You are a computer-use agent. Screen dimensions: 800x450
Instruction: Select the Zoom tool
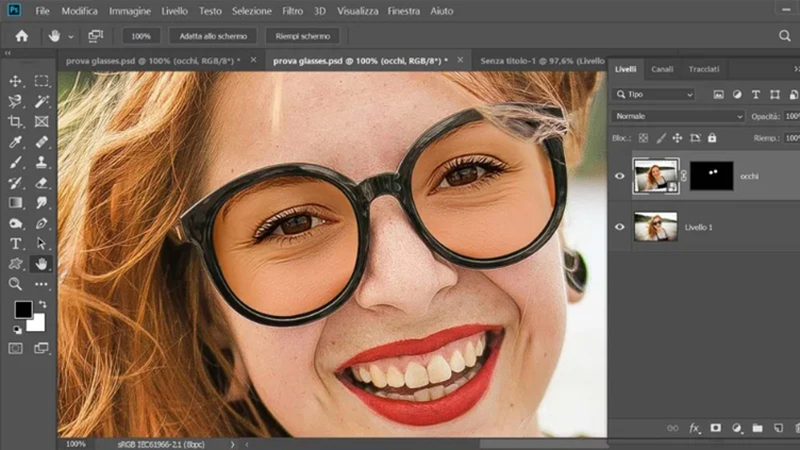[15, 284]
